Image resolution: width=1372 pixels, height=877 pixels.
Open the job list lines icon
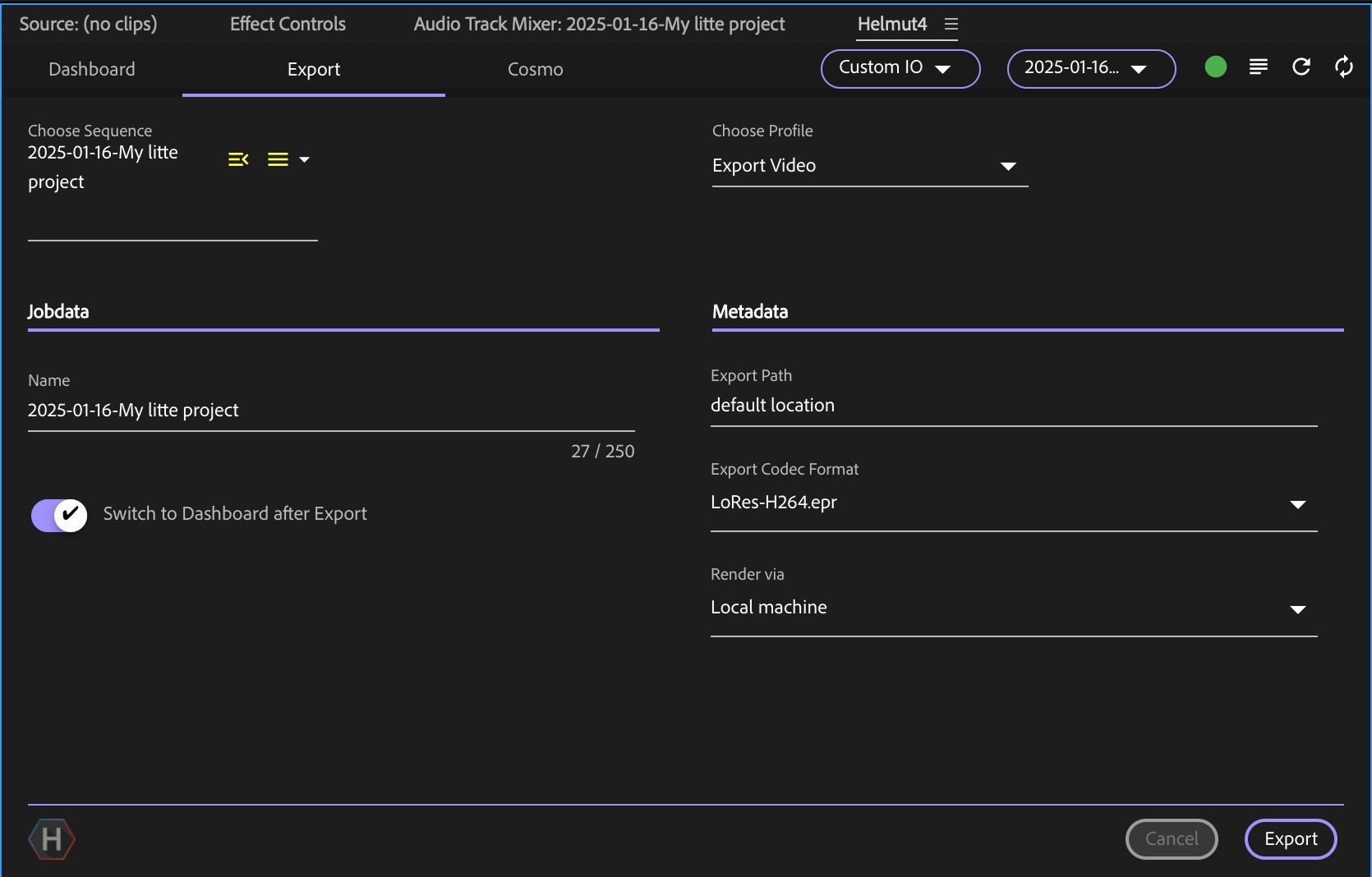click(x=1258, y=67)
